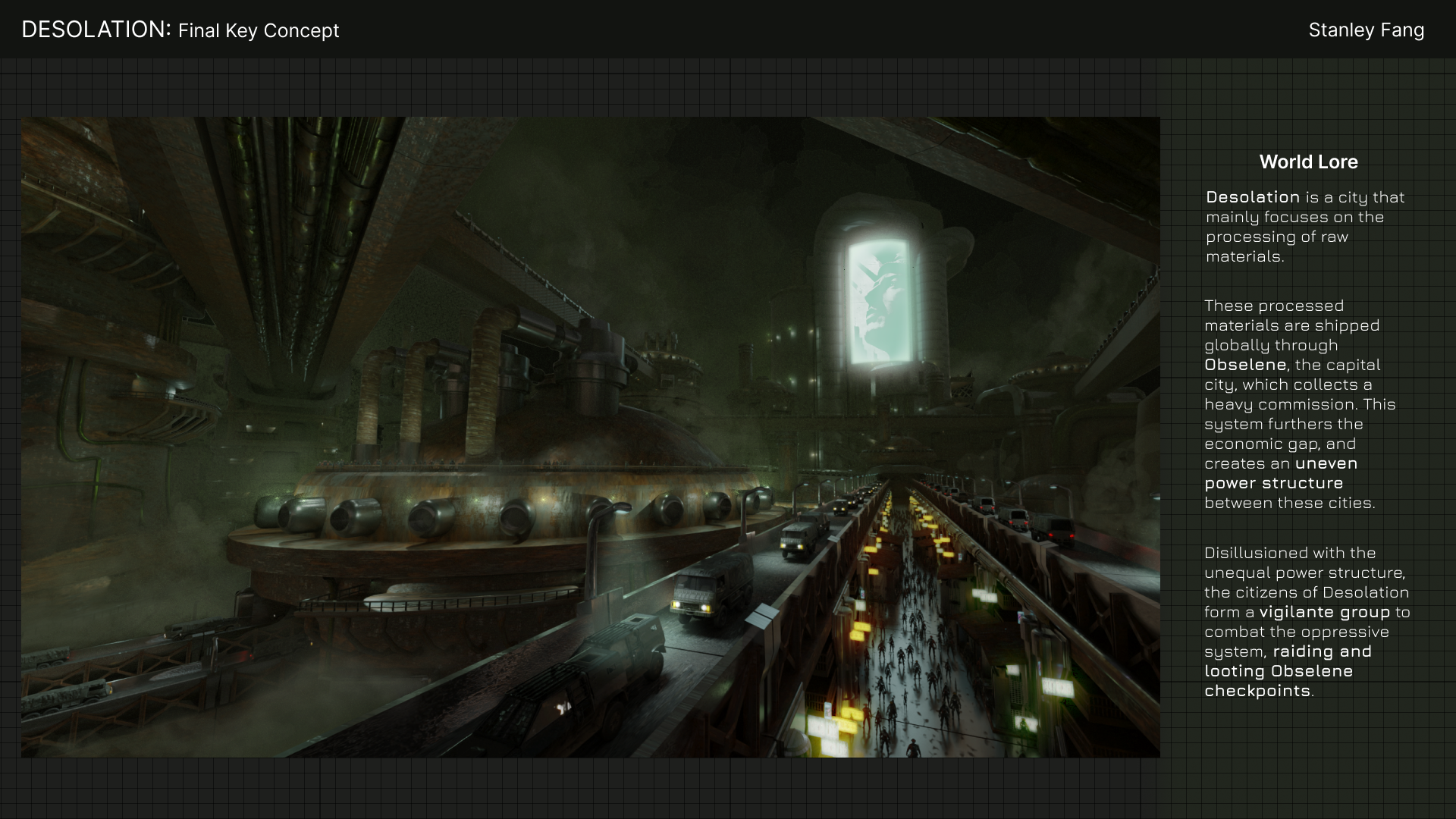Screen dimensions: 1456x819
Task: Click the bold uneven power structure text
Action: click(1274, 482)
